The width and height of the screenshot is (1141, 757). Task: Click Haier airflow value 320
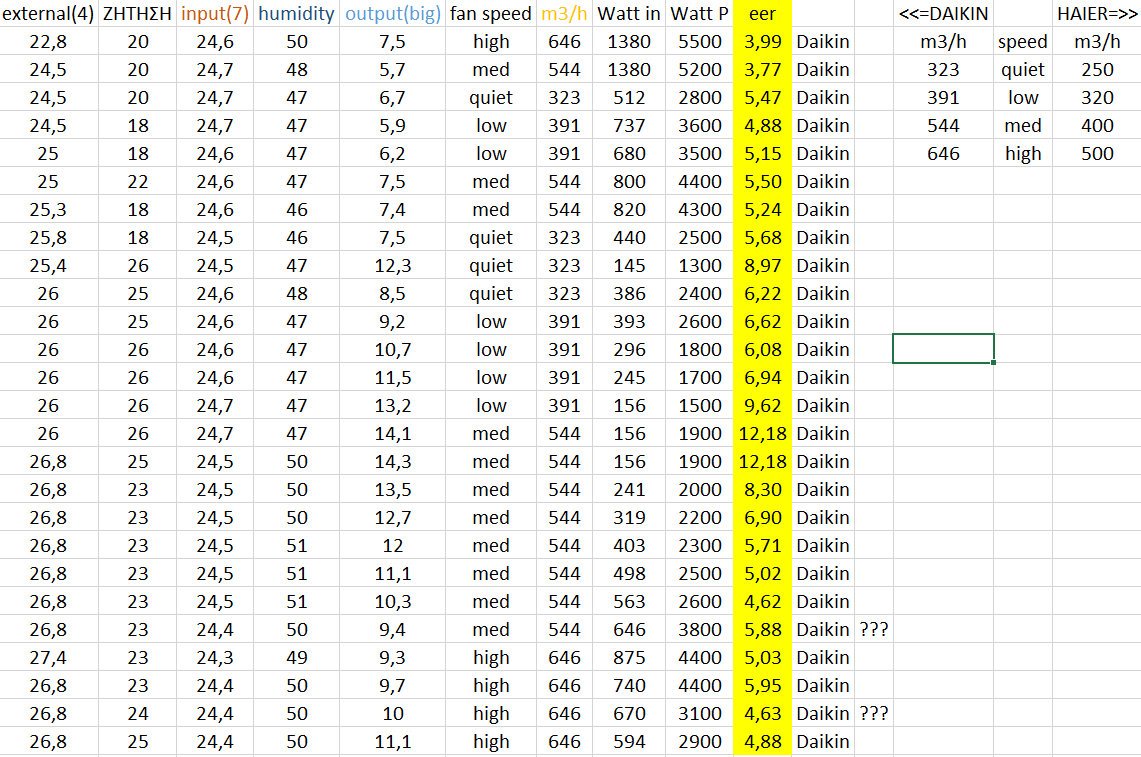(1097, 98)
